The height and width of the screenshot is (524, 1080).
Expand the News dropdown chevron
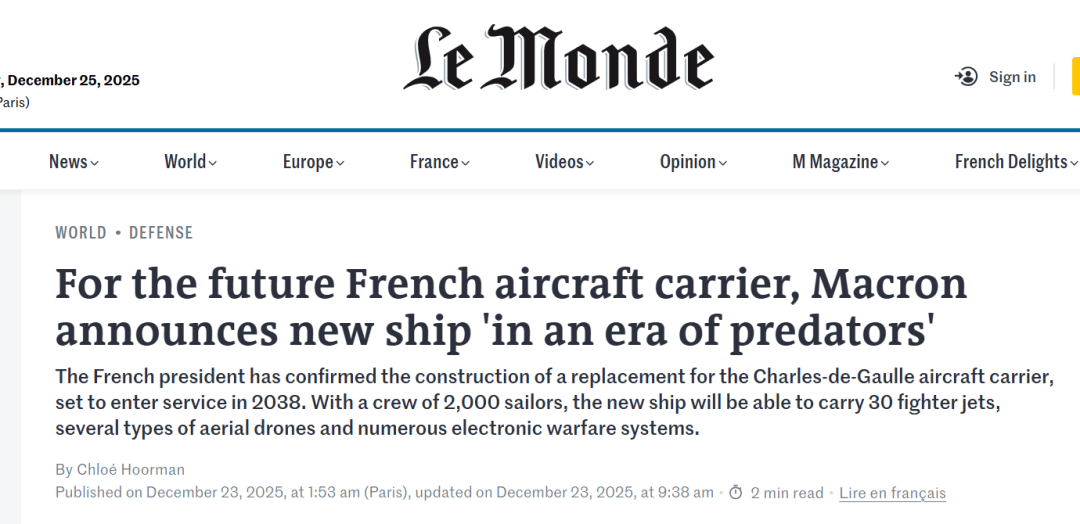pos(94,163)
